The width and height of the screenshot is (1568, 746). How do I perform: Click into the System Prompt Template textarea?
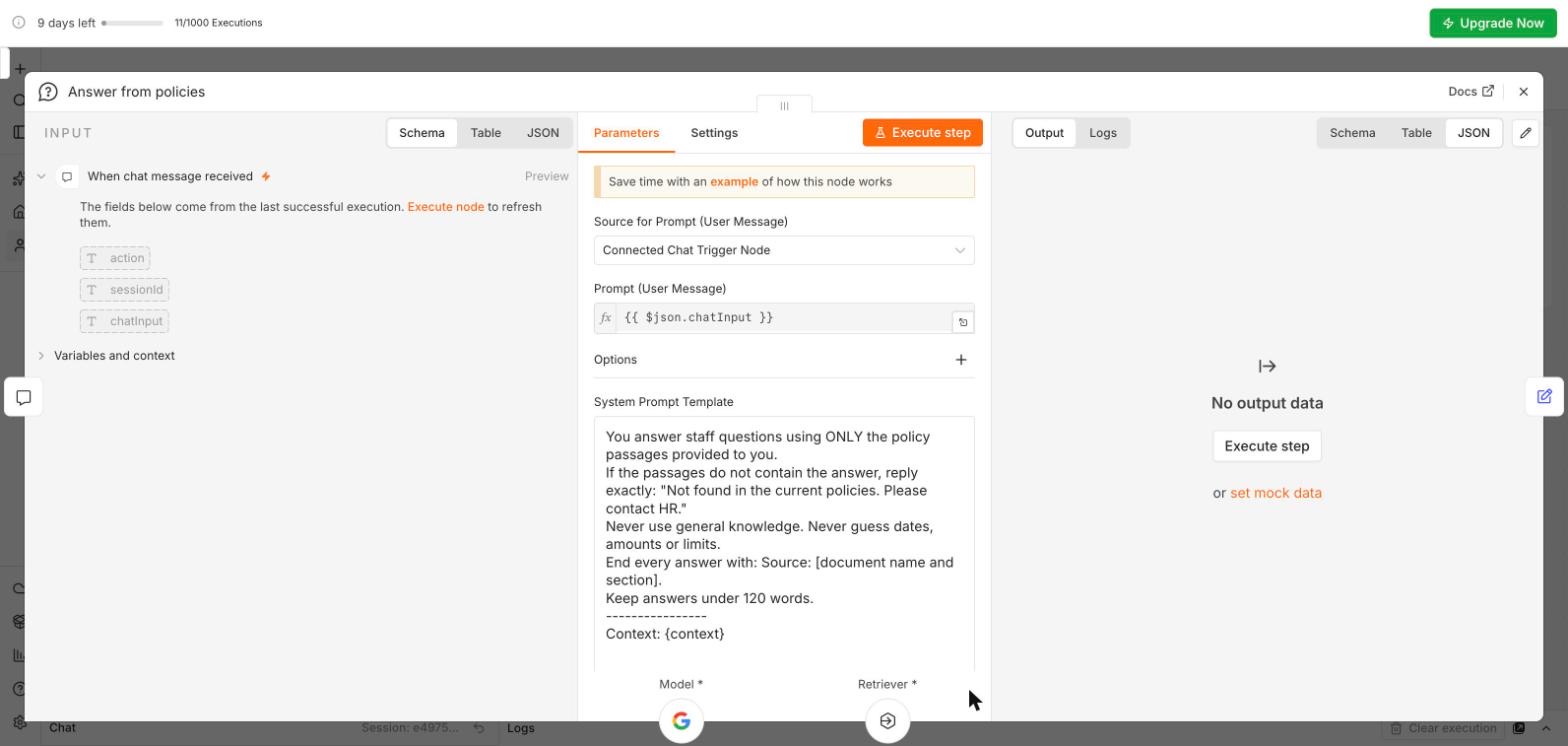[x=784, y=544]
